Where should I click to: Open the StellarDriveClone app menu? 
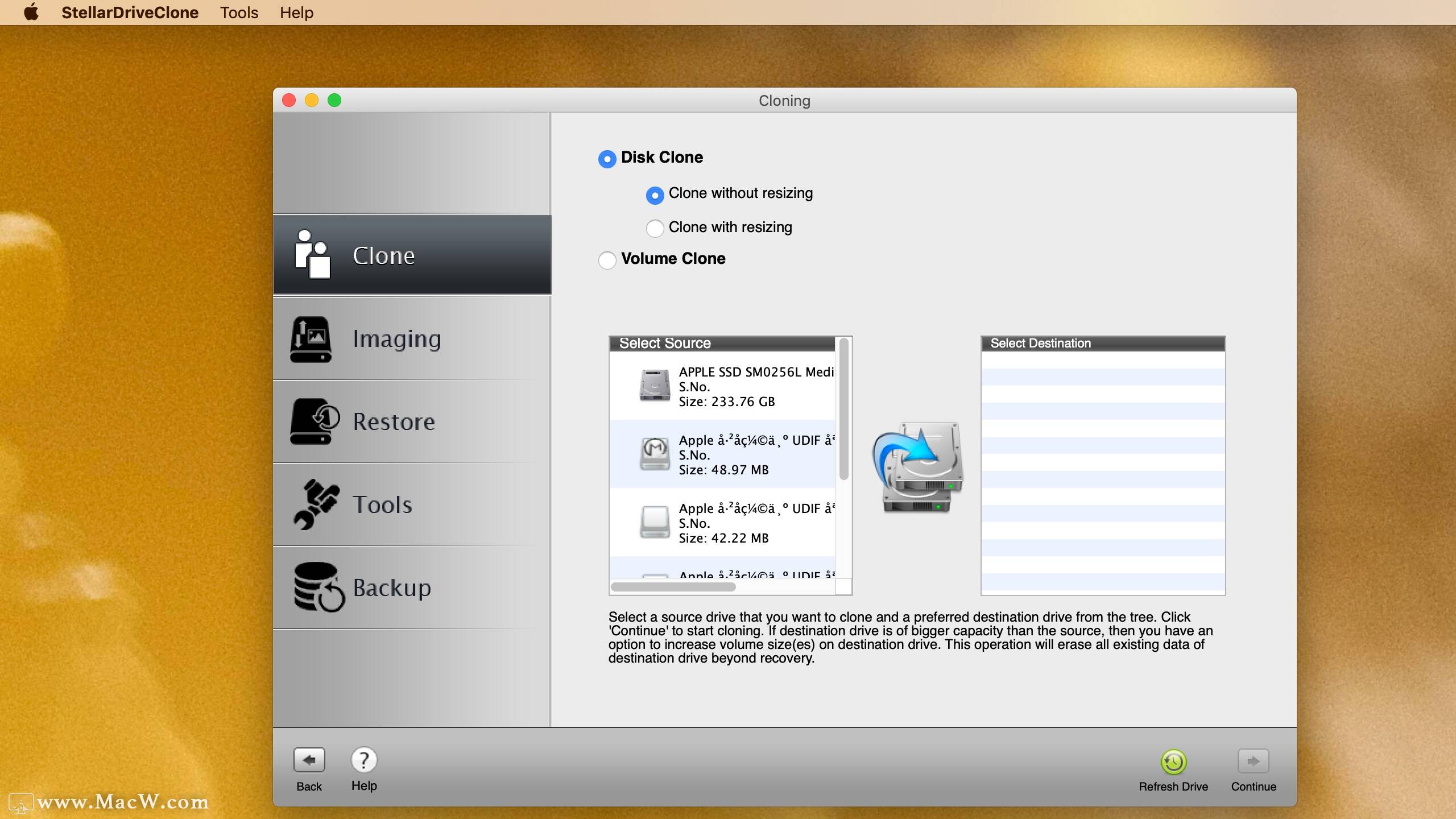[x=130, y=13]
